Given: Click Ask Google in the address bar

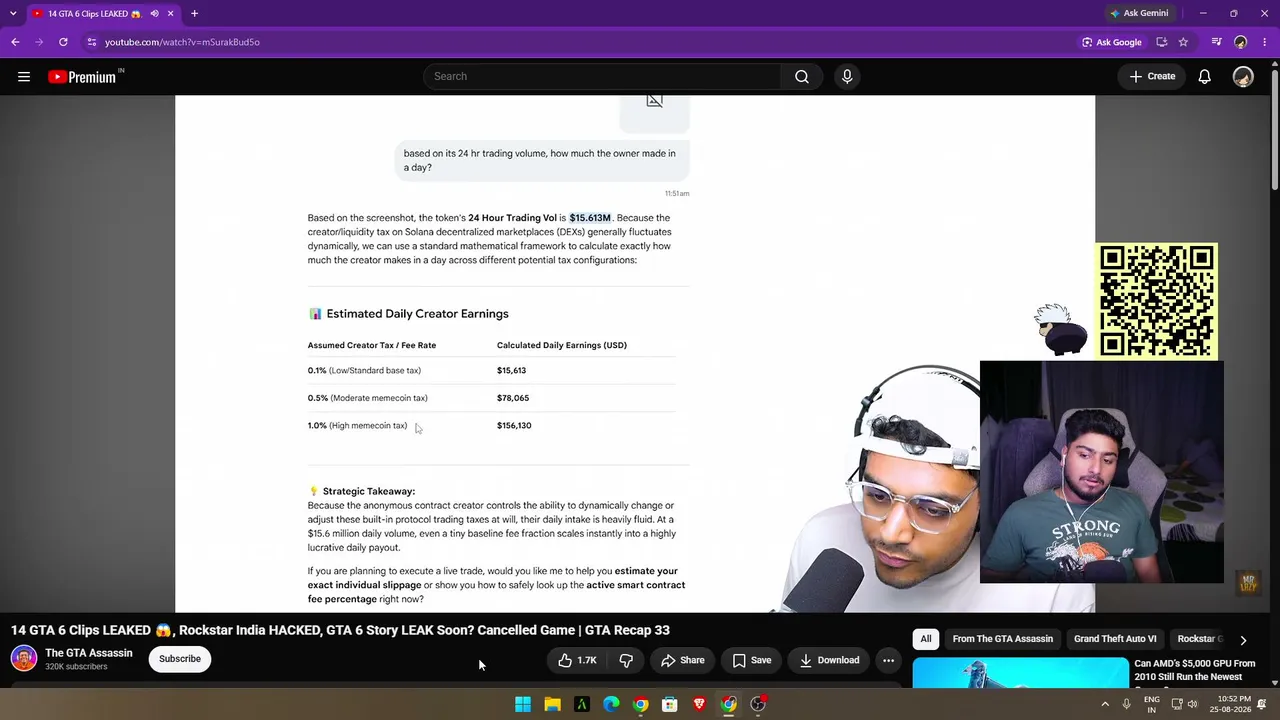Looking at the screenshot, I should 1111,42.
